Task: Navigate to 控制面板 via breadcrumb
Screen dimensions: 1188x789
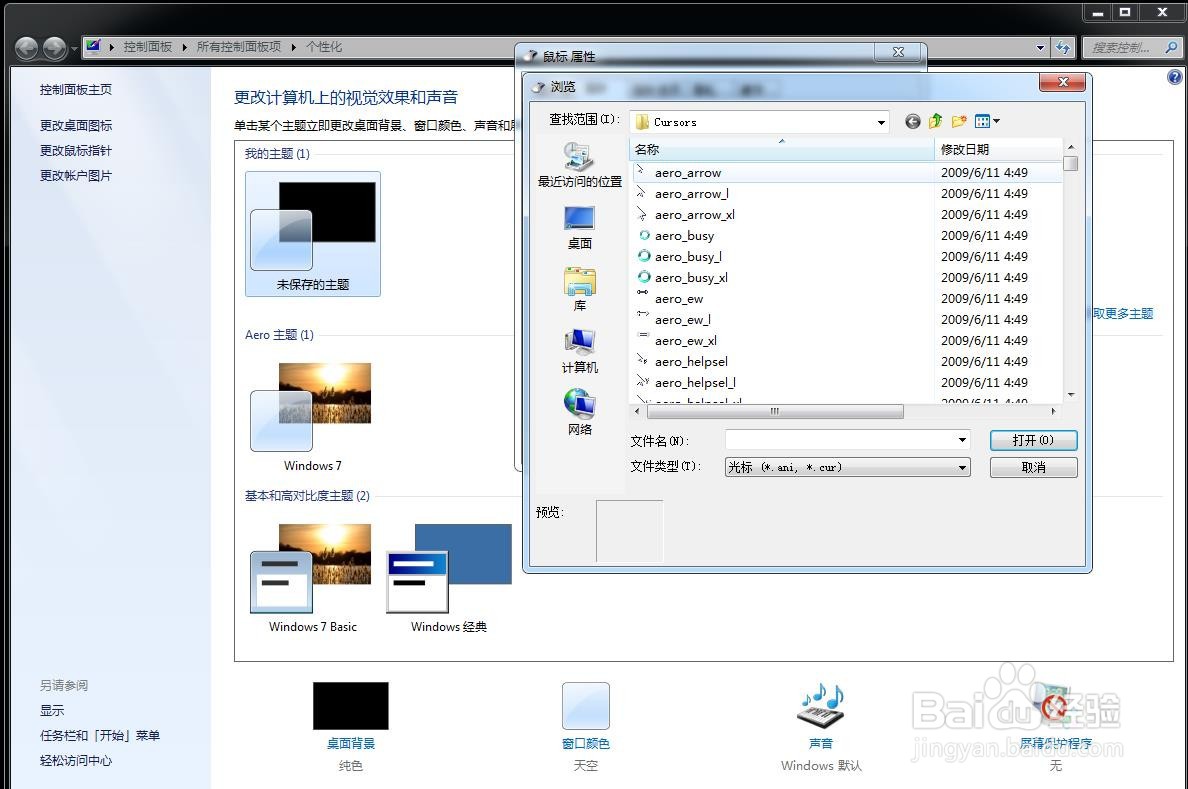Action: coord(147,46)
